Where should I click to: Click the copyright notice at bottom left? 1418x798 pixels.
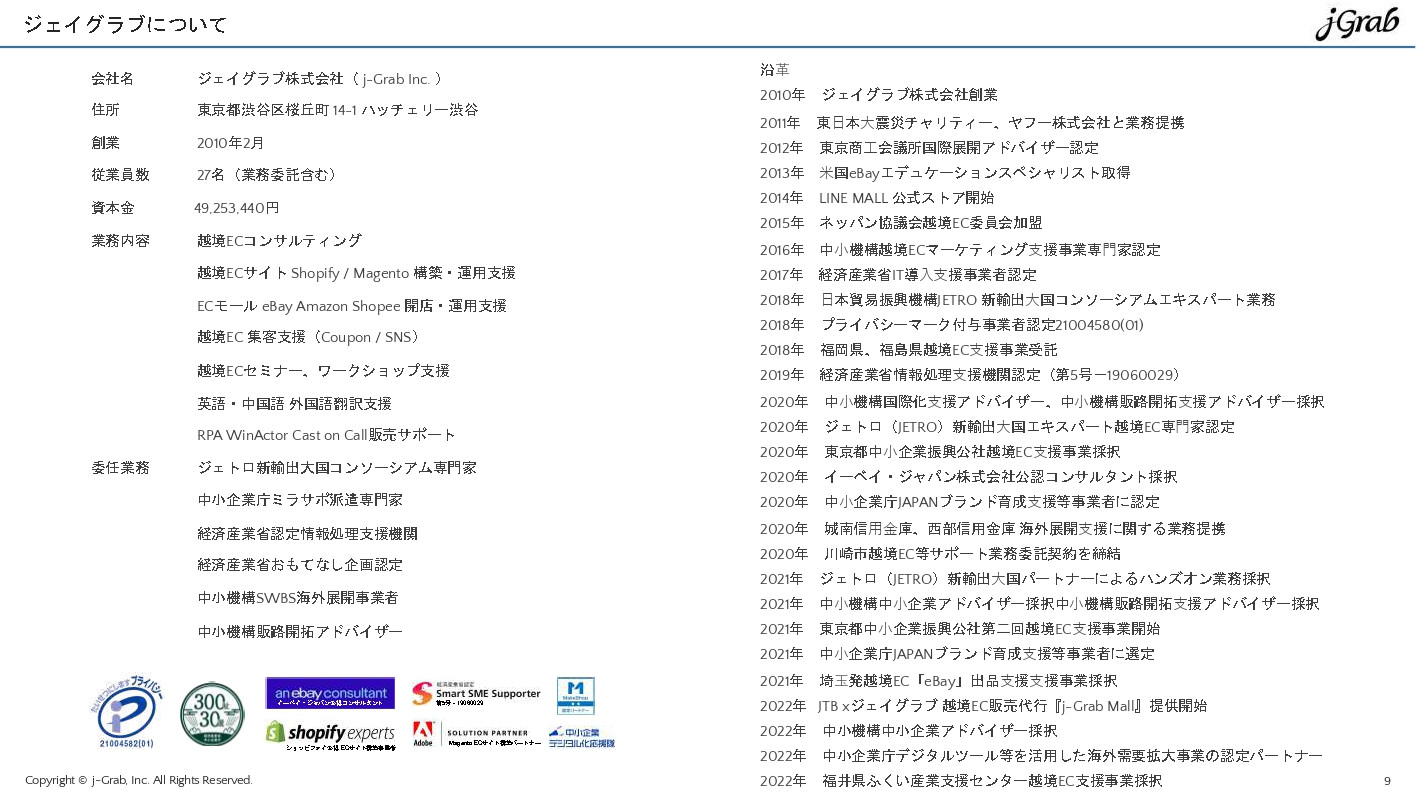point(138,780)
